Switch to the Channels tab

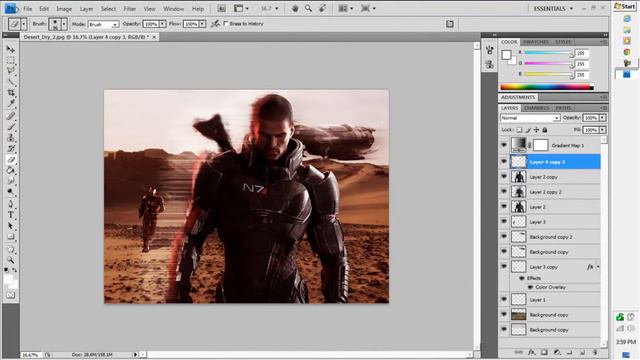coord(536,108)
